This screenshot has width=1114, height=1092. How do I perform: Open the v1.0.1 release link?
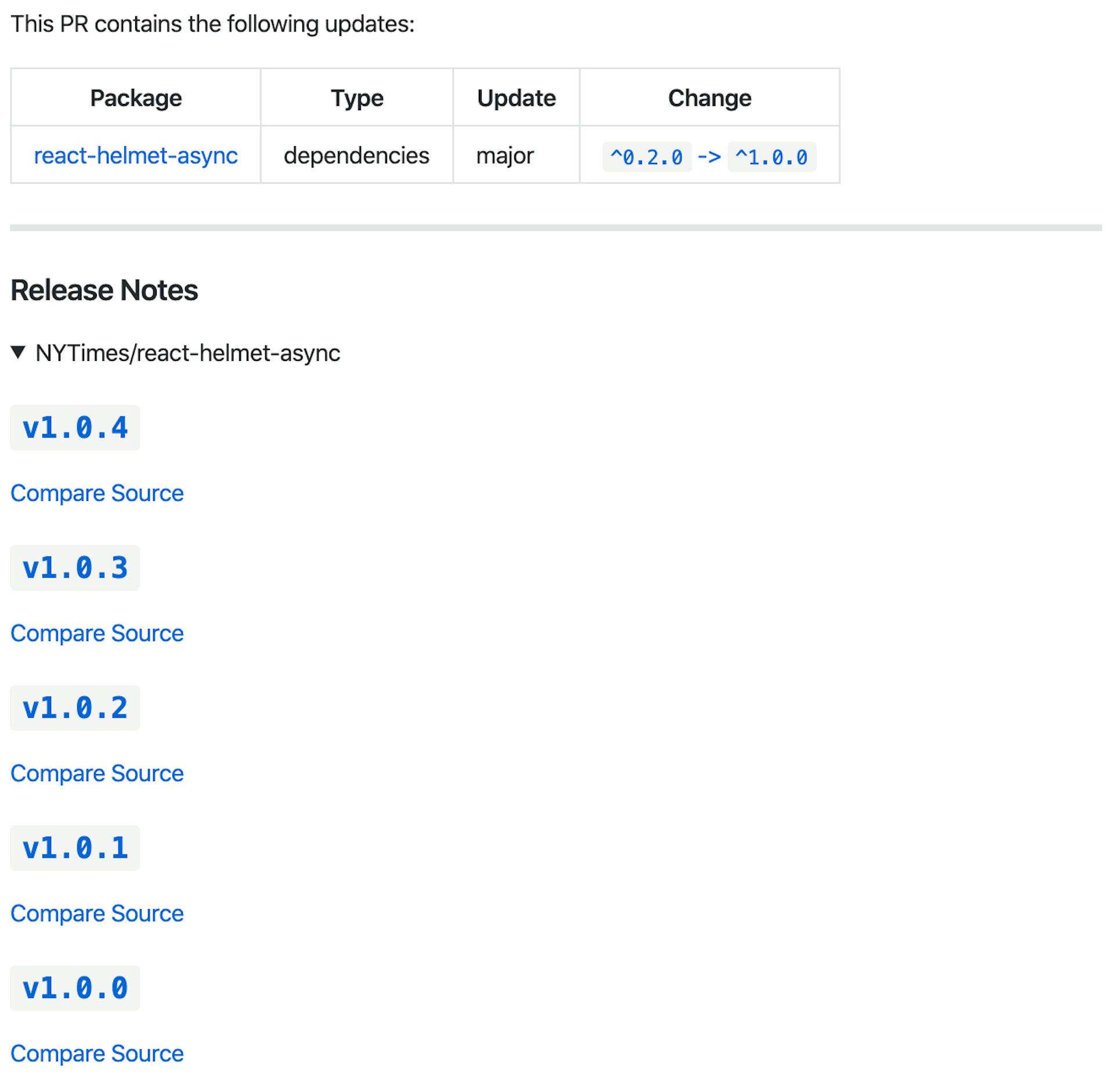coord(75,848)
